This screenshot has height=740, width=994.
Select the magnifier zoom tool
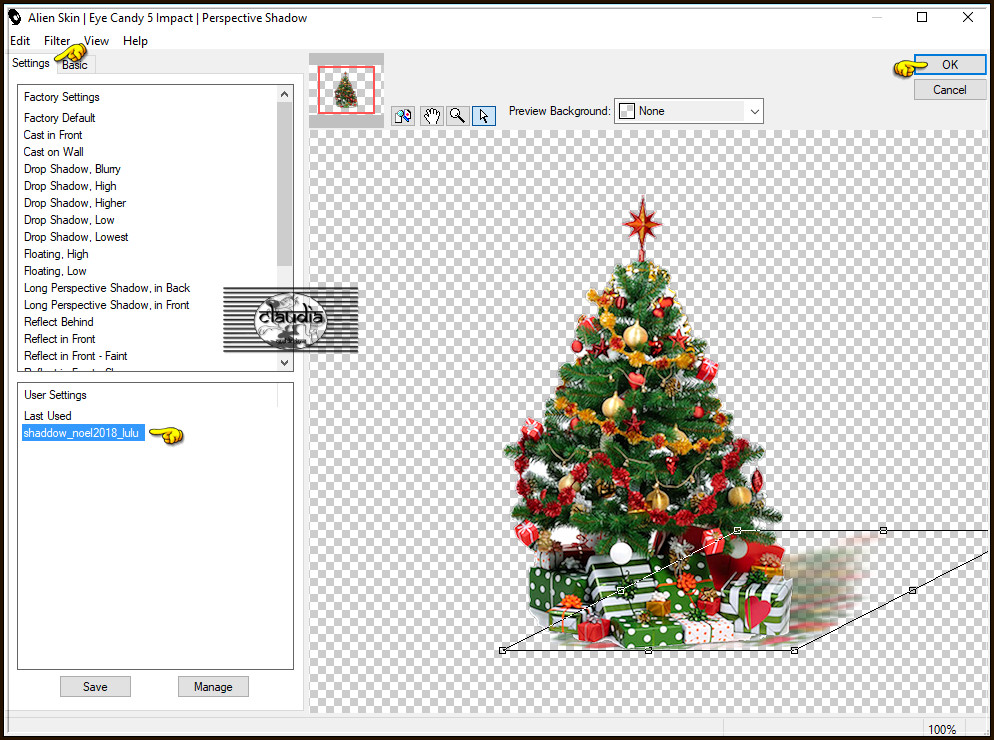click(x=457, y=115)
